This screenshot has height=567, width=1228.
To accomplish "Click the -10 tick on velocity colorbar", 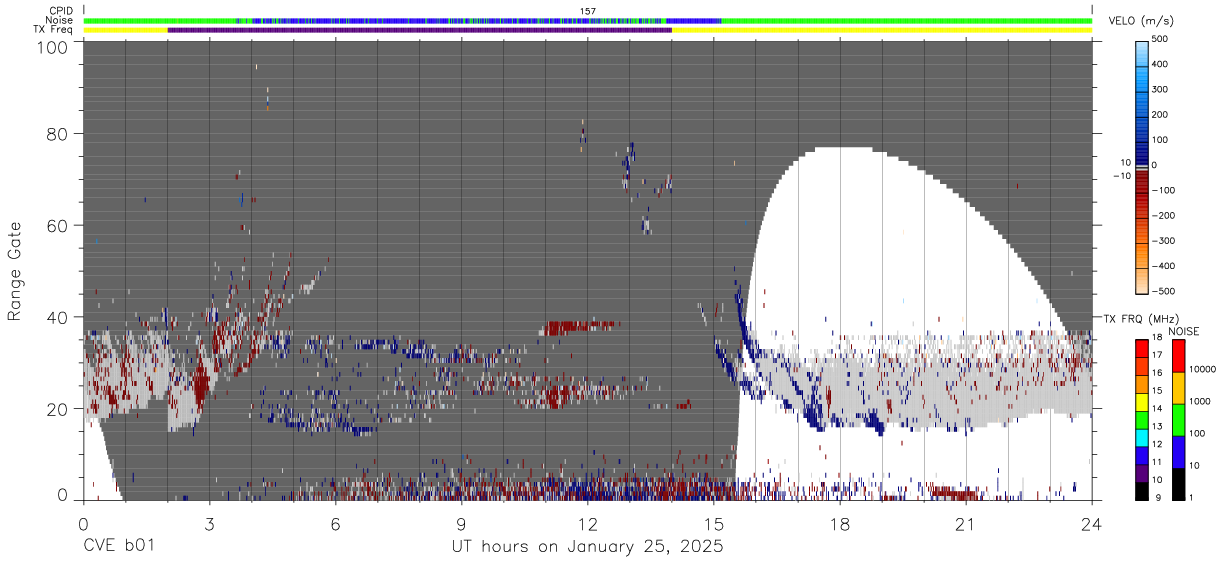I will pyautogui.click(x=1121, y=176).
